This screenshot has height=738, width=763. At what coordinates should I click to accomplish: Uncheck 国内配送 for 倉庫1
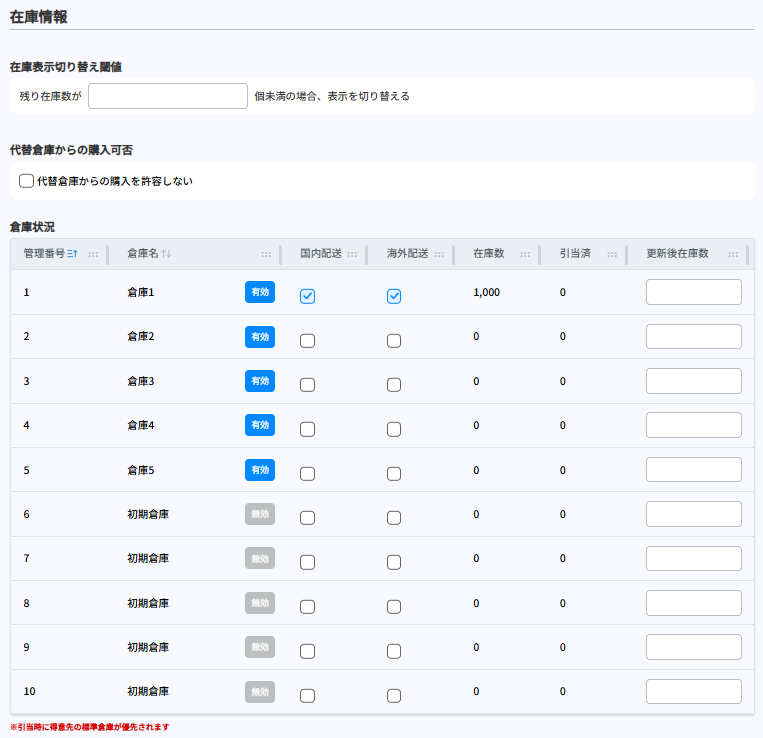pos(308,296)
